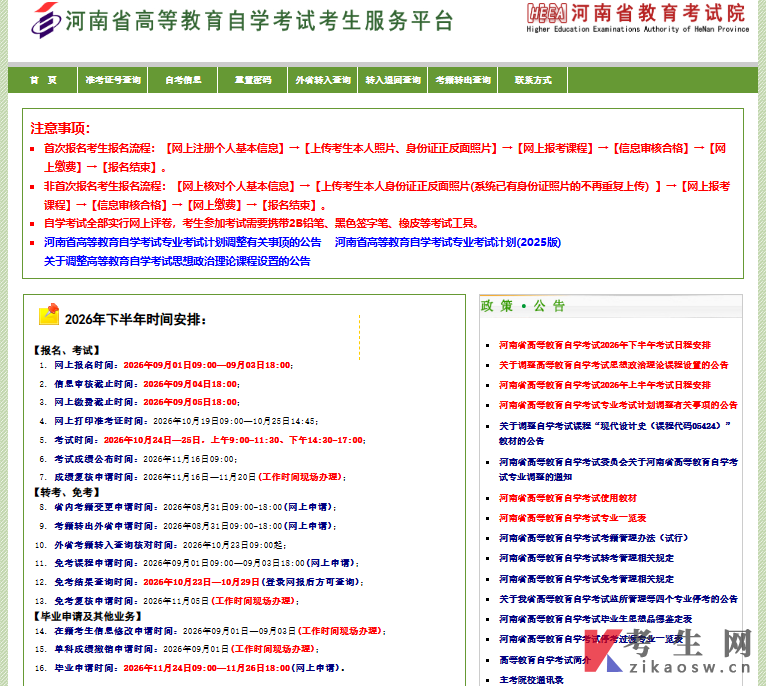Open 河南省高等教育自学考试使用教材 link

click(x=568, y=498)
